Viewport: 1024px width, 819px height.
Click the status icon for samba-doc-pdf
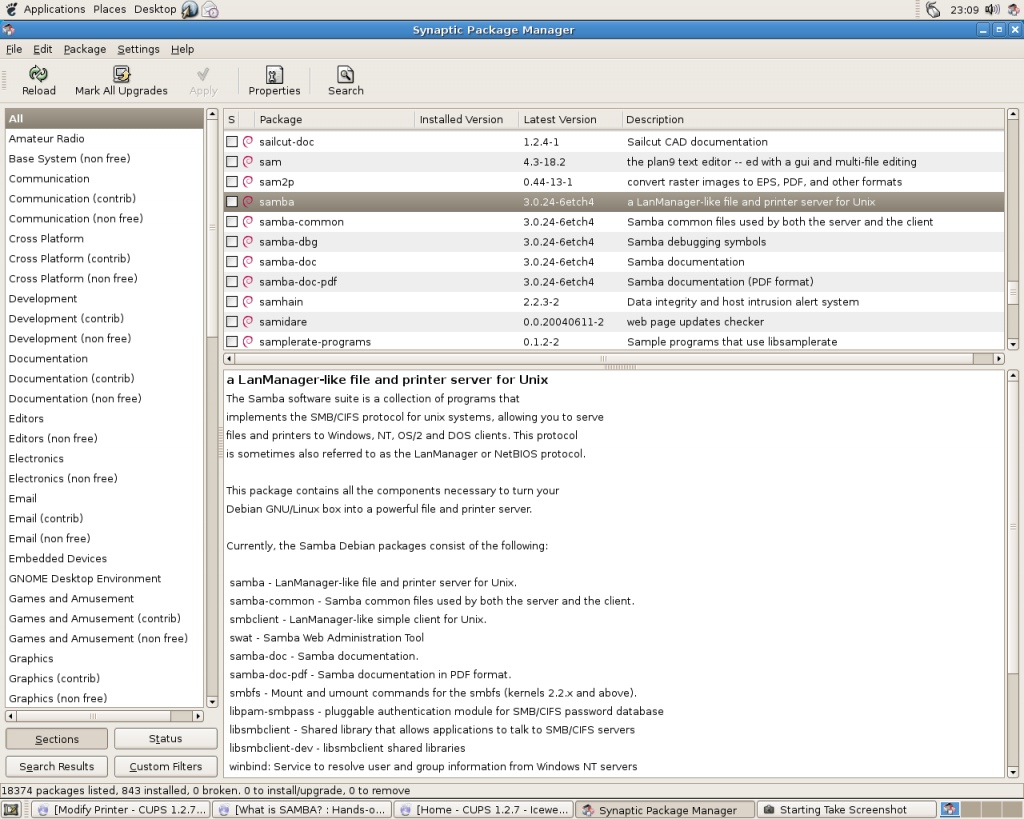(x=248, y=281)
